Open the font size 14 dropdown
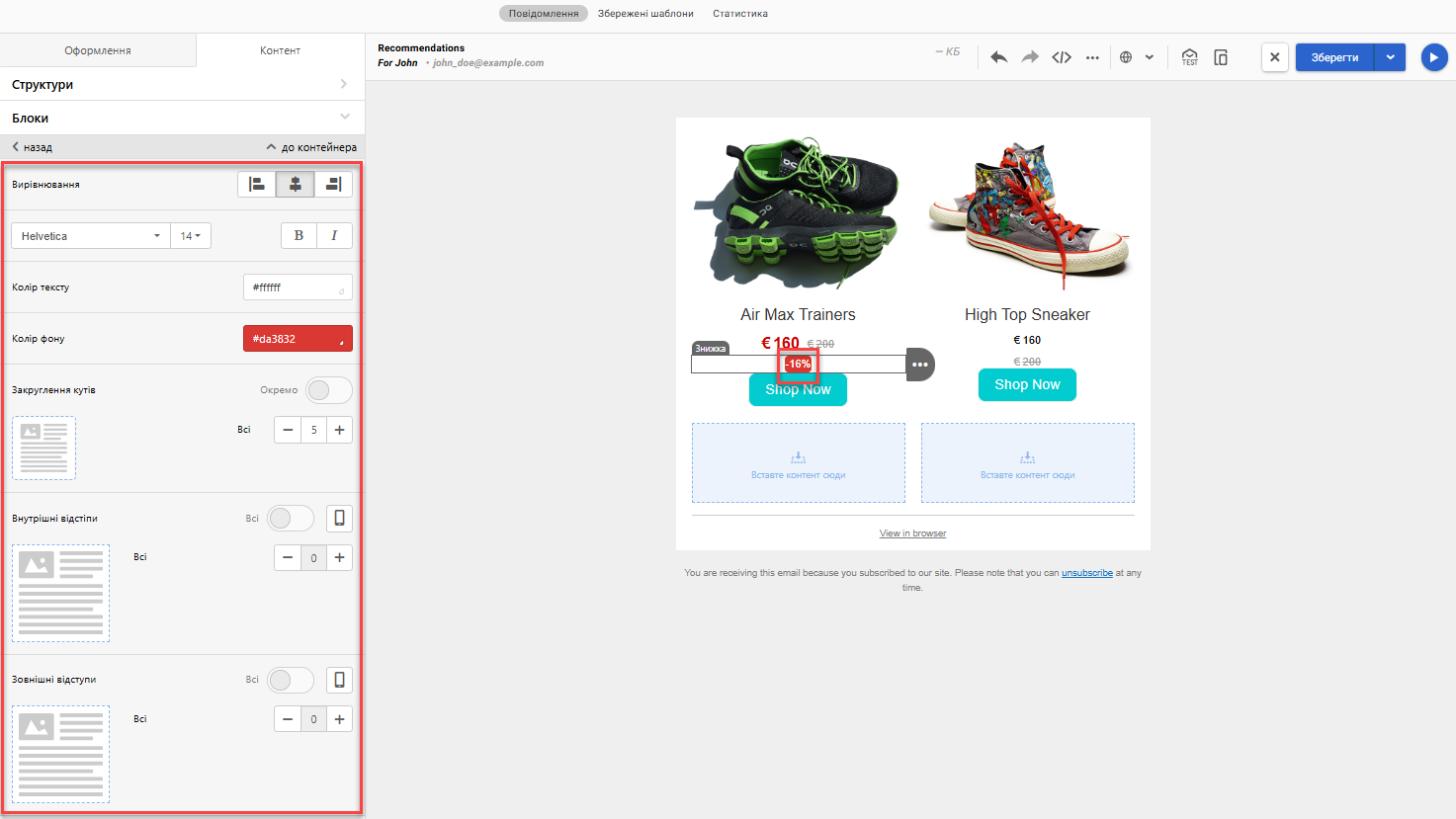The height and width of the screenshot is (819, 1456). coord(191,236)
